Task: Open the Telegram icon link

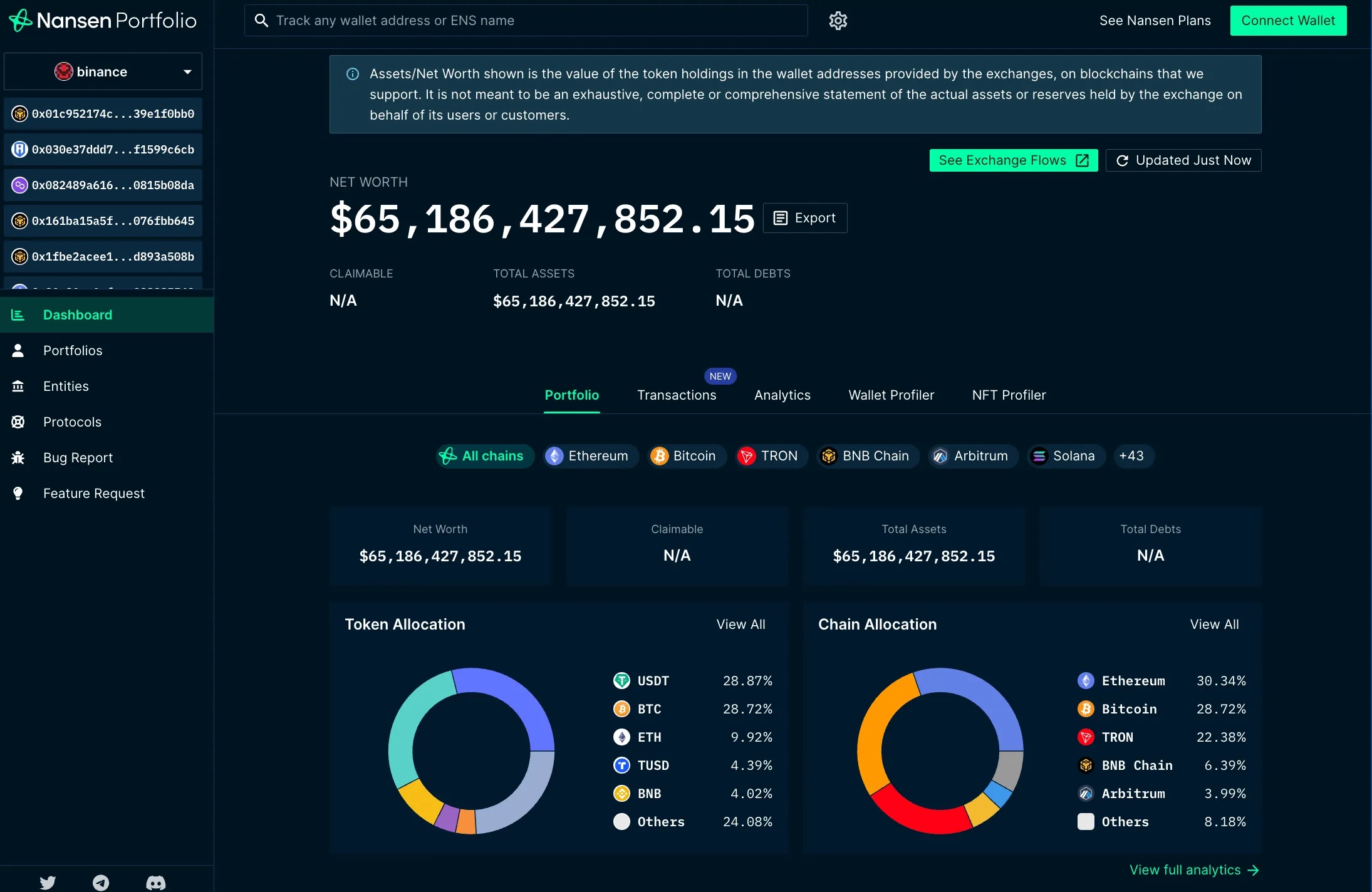Action: tap(101, 882)
